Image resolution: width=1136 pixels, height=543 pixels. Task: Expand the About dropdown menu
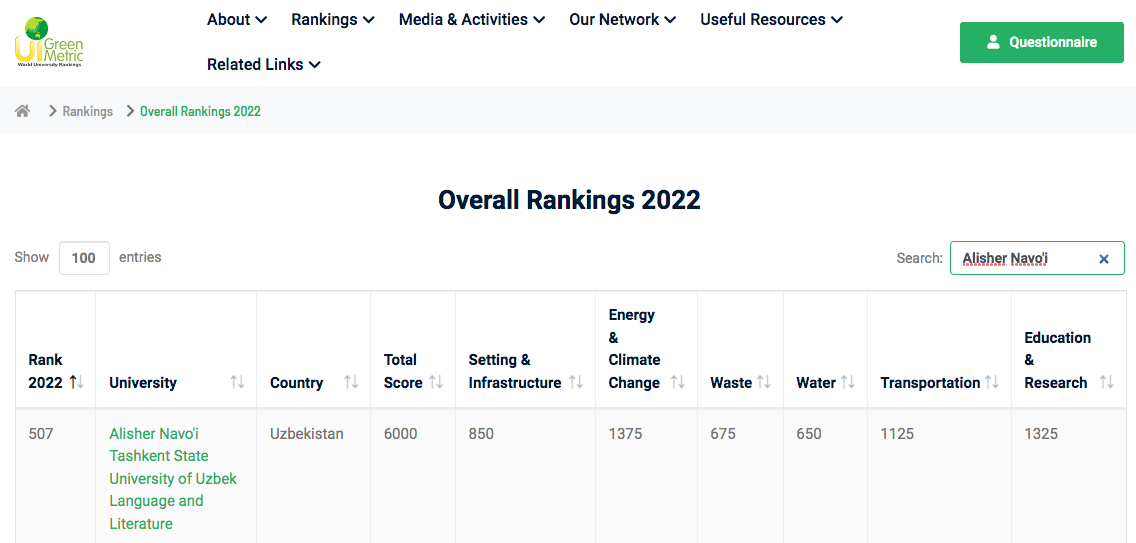tap(237, 20)
